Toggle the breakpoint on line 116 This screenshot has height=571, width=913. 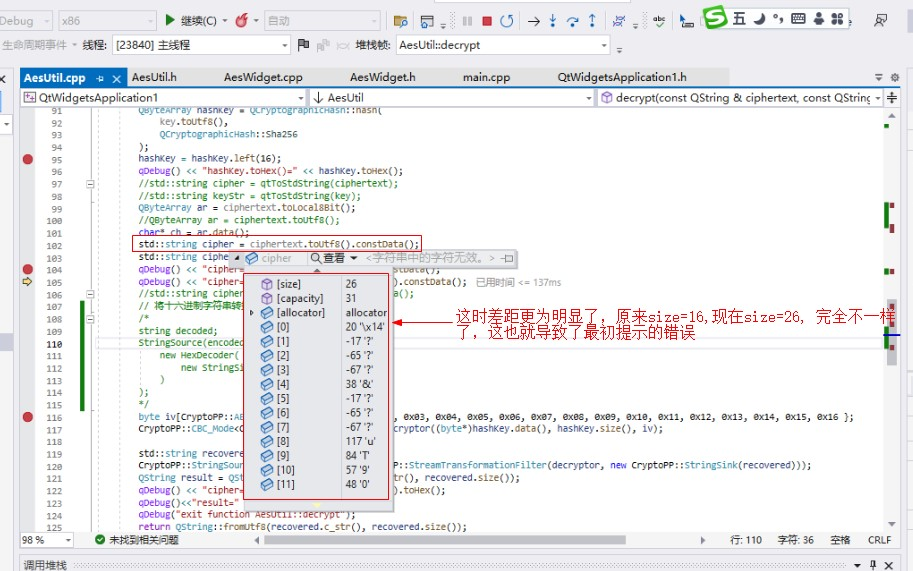[x=27, y=417]
